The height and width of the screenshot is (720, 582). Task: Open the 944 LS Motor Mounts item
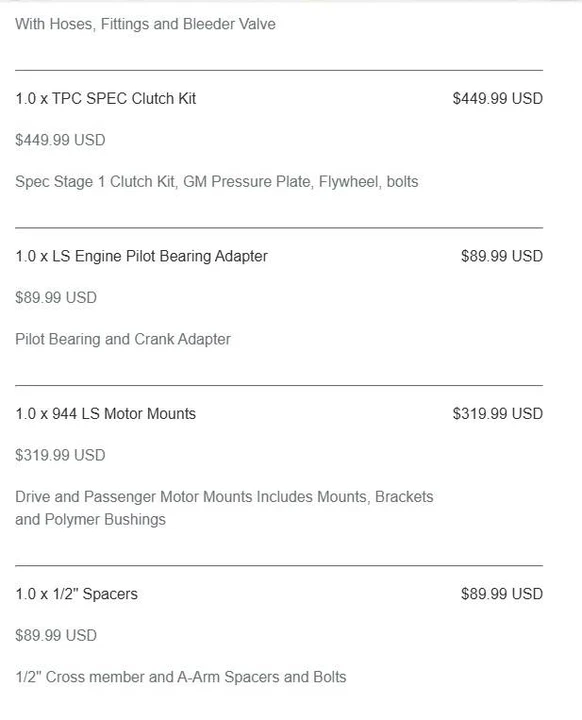click(x=106, y=413)
